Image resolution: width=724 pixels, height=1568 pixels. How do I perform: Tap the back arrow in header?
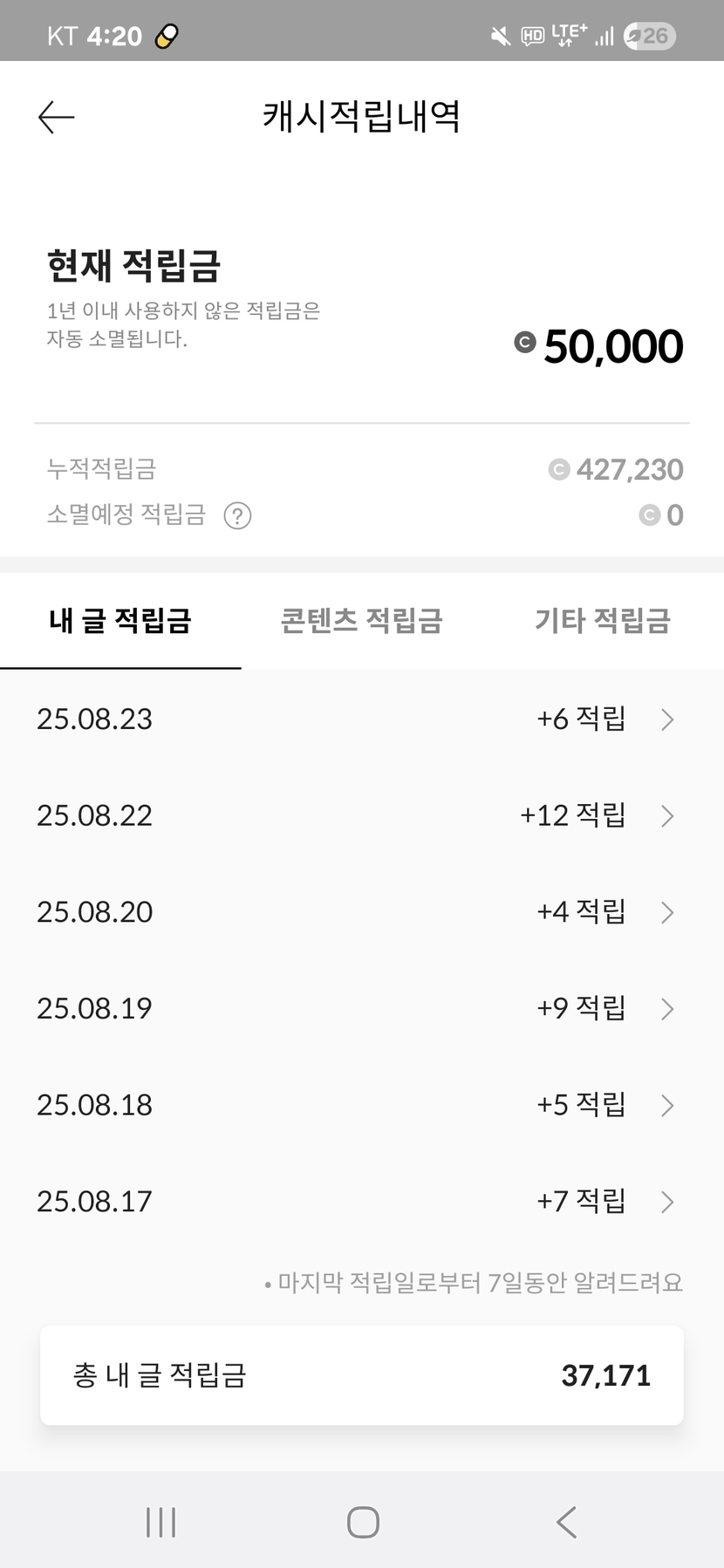(57, 117)
